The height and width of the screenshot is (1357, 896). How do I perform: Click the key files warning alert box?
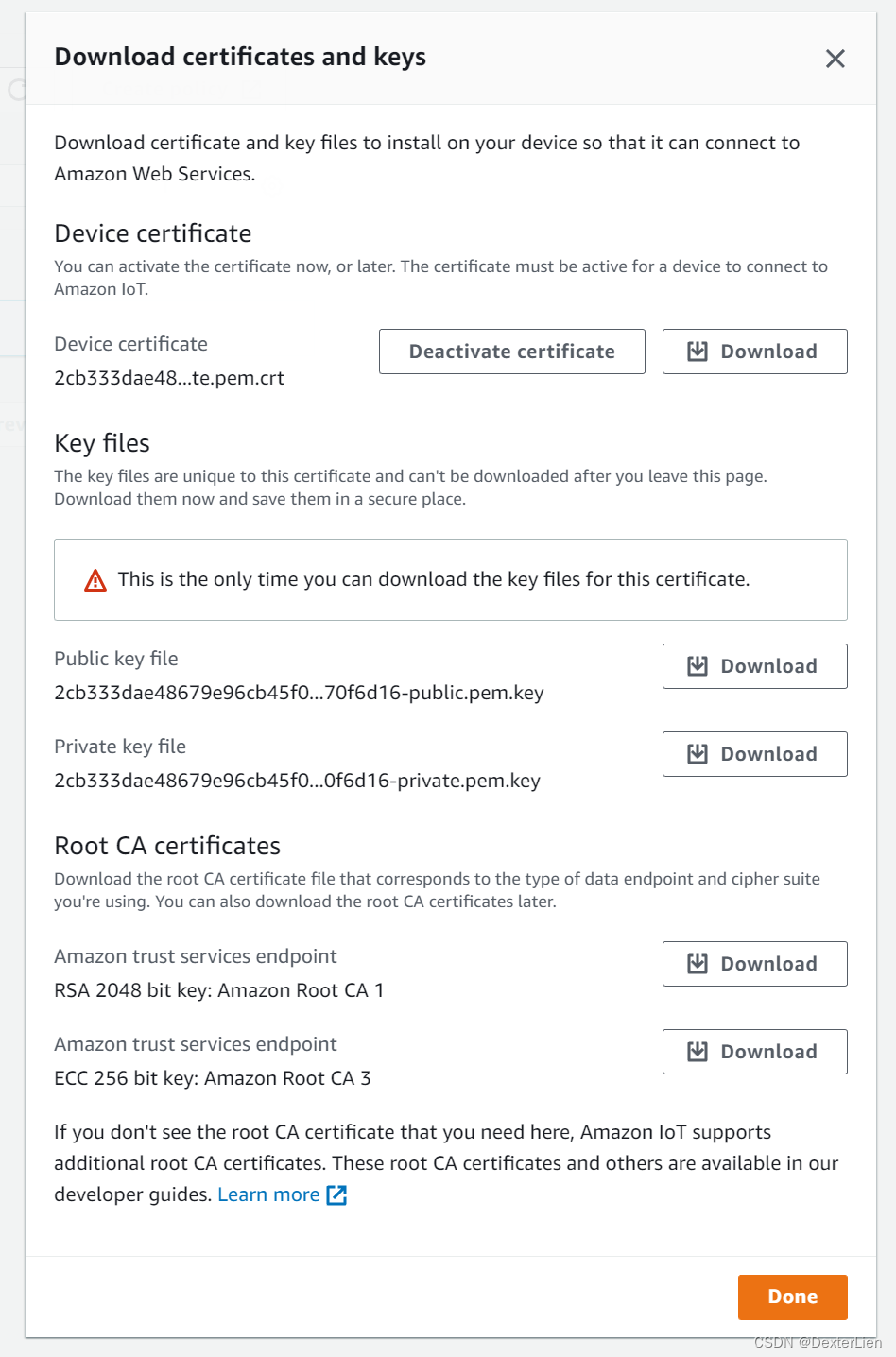(x=451, y=579)
